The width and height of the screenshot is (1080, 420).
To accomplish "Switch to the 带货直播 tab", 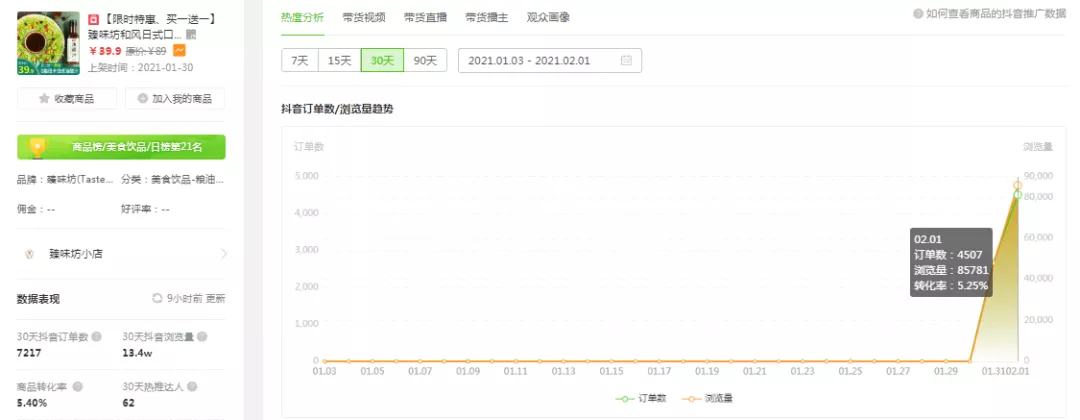I will click(x=425, y=18).
